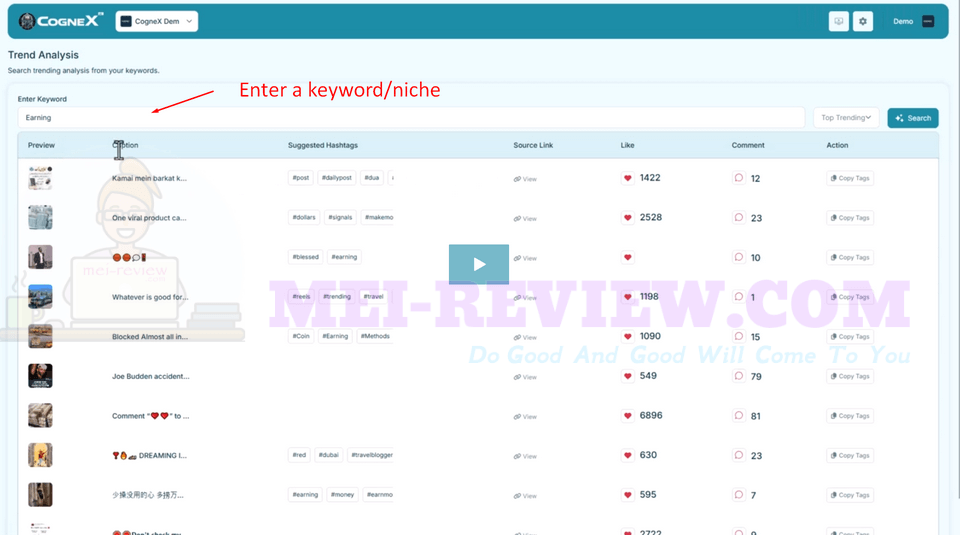
Task: Click Source Link column header
Action: click(533, 145)
